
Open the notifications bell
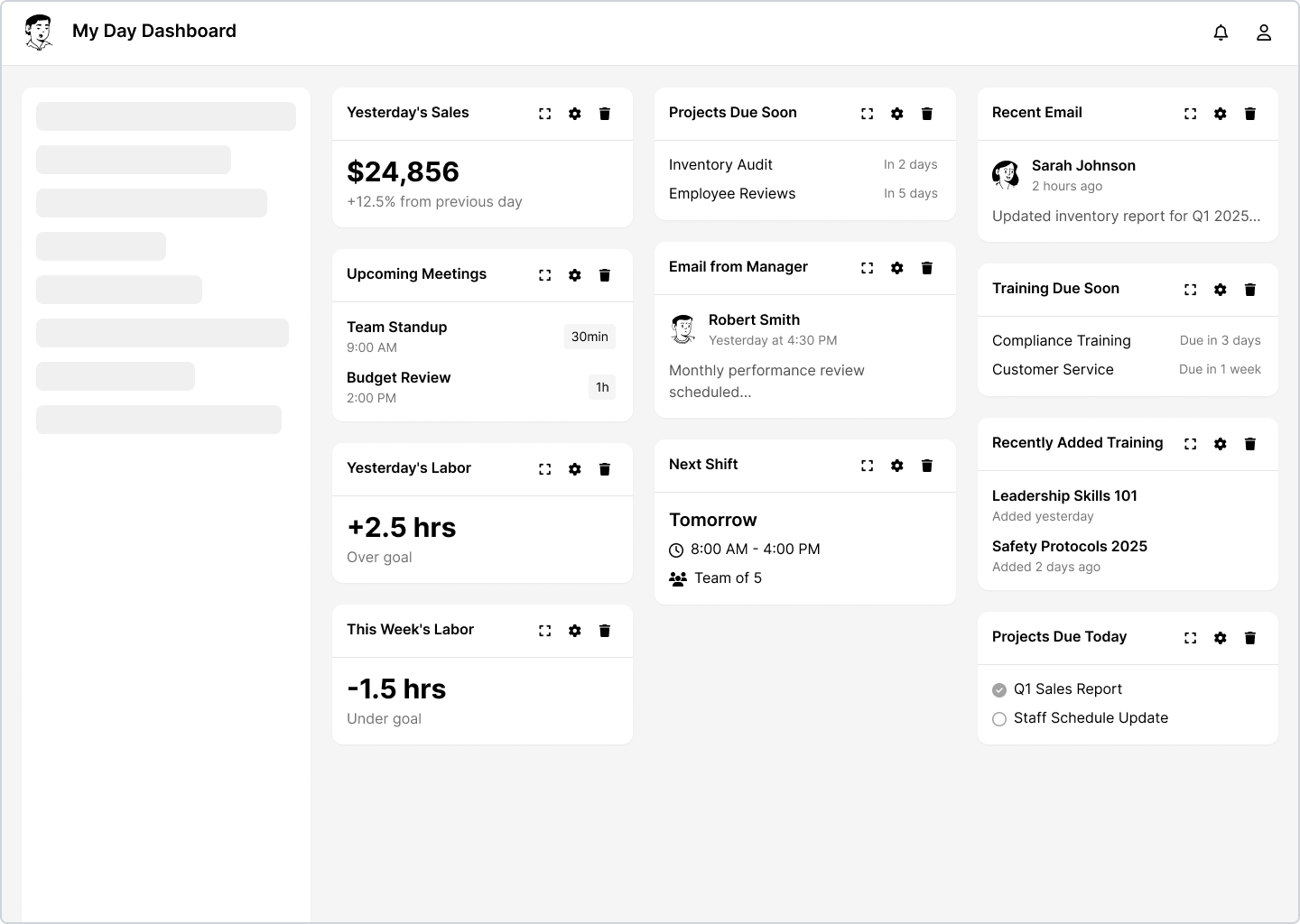coord(1221,32)
